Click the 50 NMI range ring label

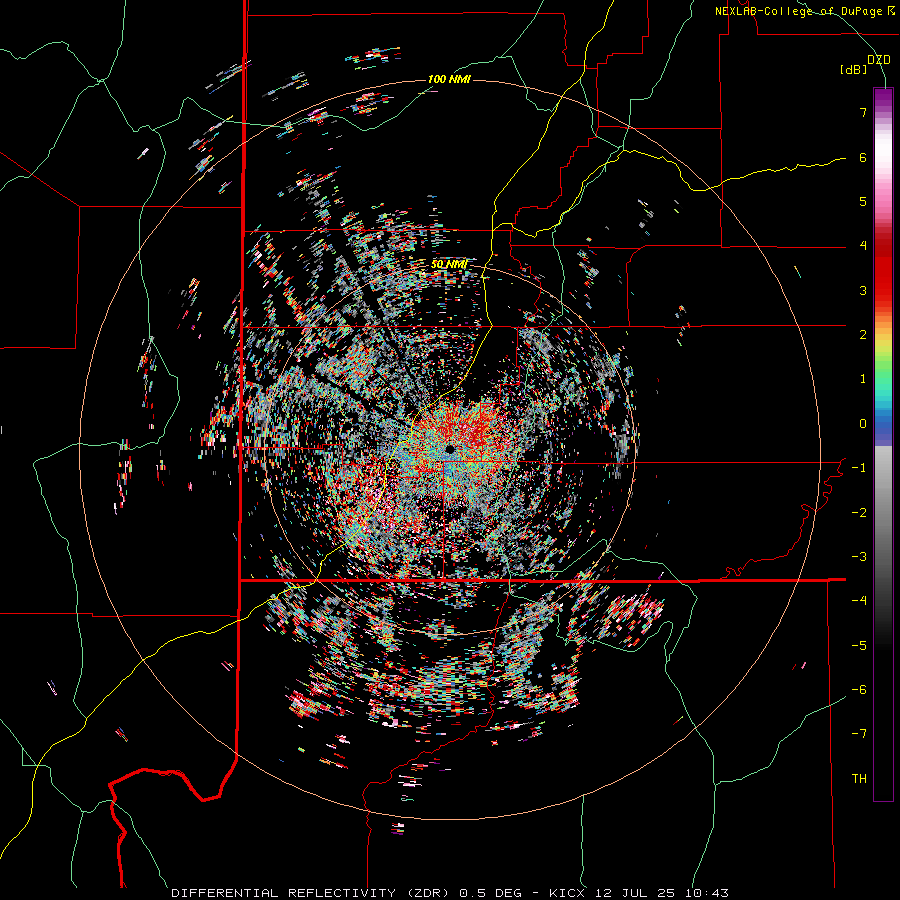click(449, 264)
